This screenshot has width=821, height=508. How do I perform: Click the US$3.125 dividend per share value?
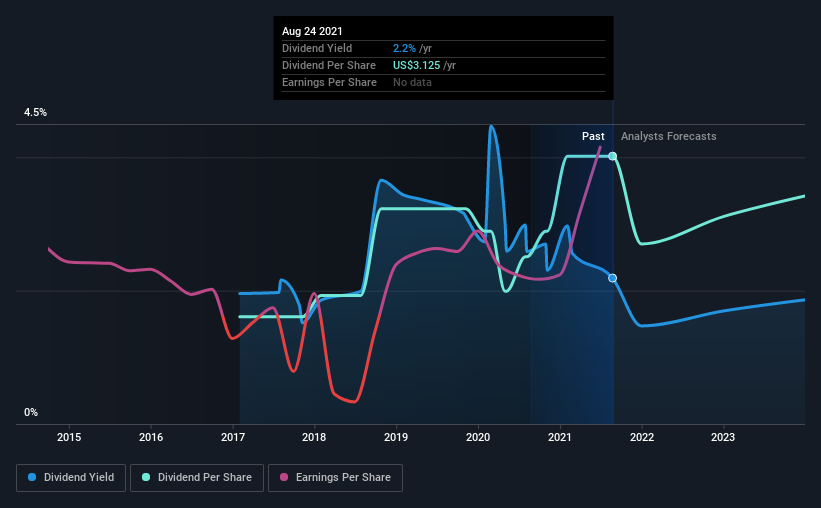coord(417,65)
